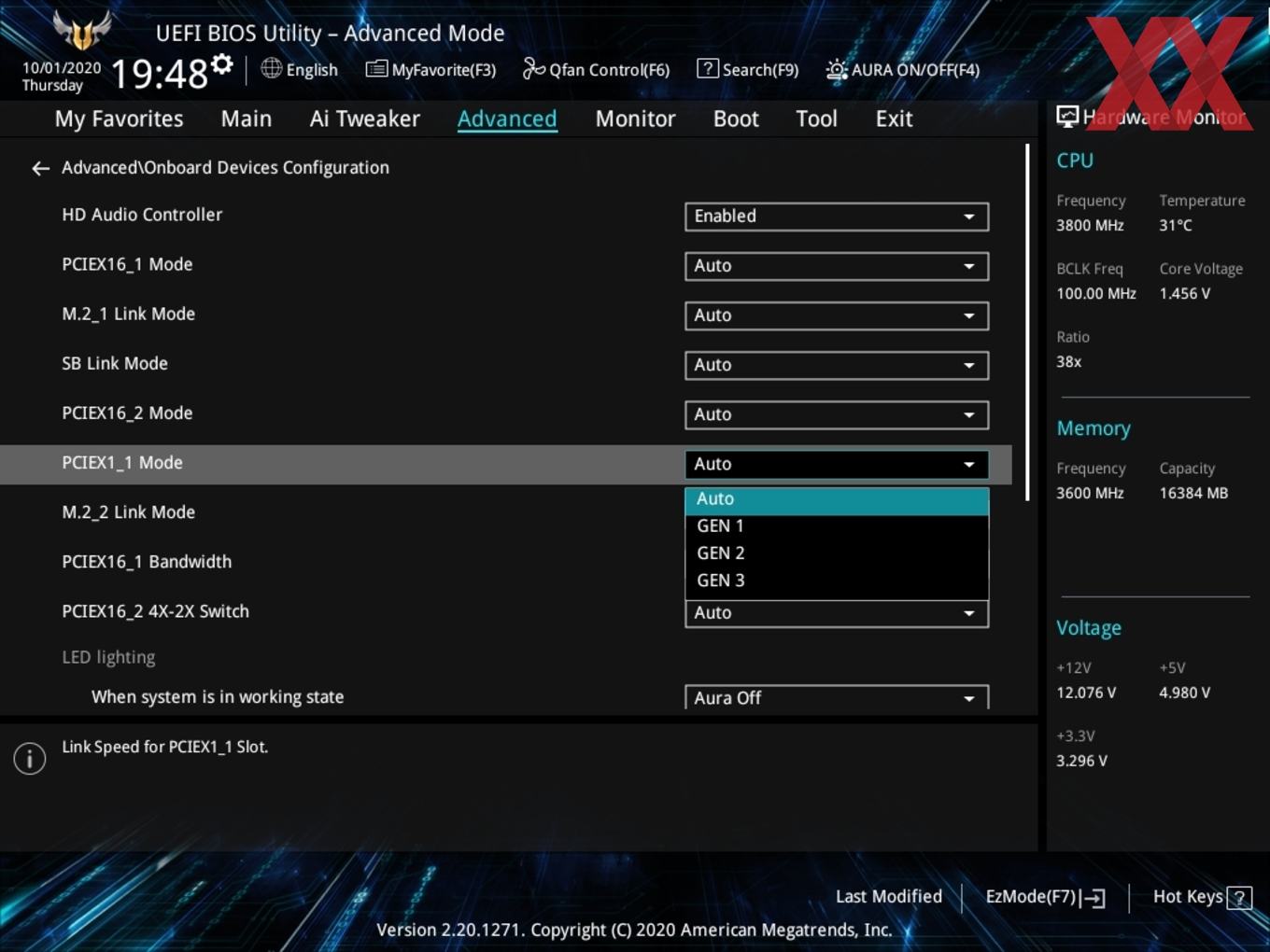1270x952 pixels.
Task: Select the Advanced tab
Action: (x=507, y=119)
